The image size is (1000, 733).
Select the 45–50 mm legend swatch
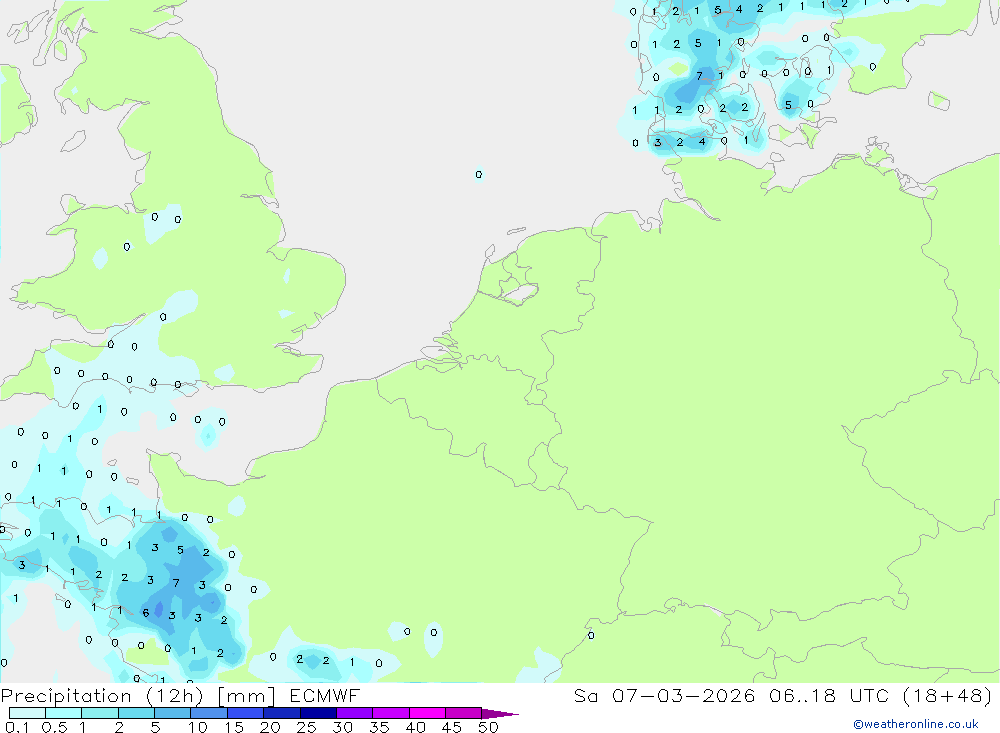(x=463, y=713)
